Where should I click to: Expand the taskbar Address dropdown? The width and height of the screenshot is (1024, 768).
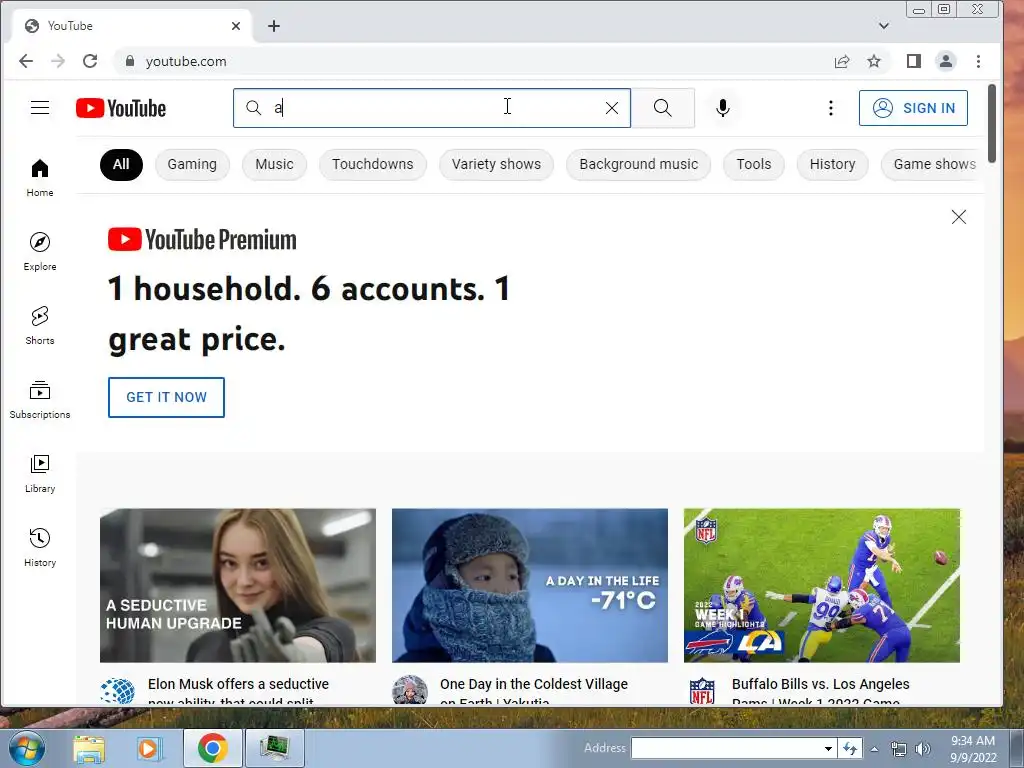[x=828, y=748]
